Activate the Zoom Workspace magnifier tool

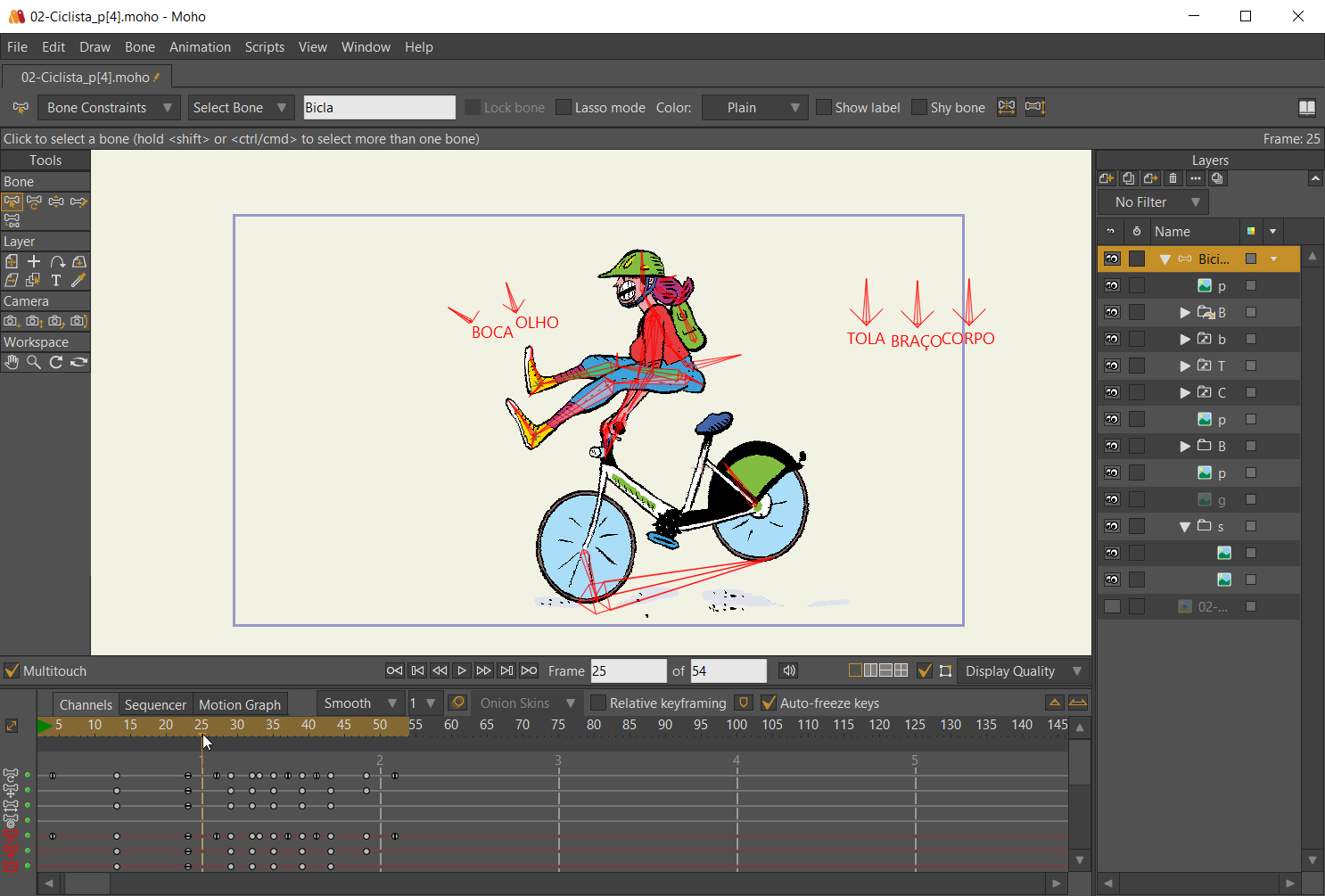coord(34,363)
